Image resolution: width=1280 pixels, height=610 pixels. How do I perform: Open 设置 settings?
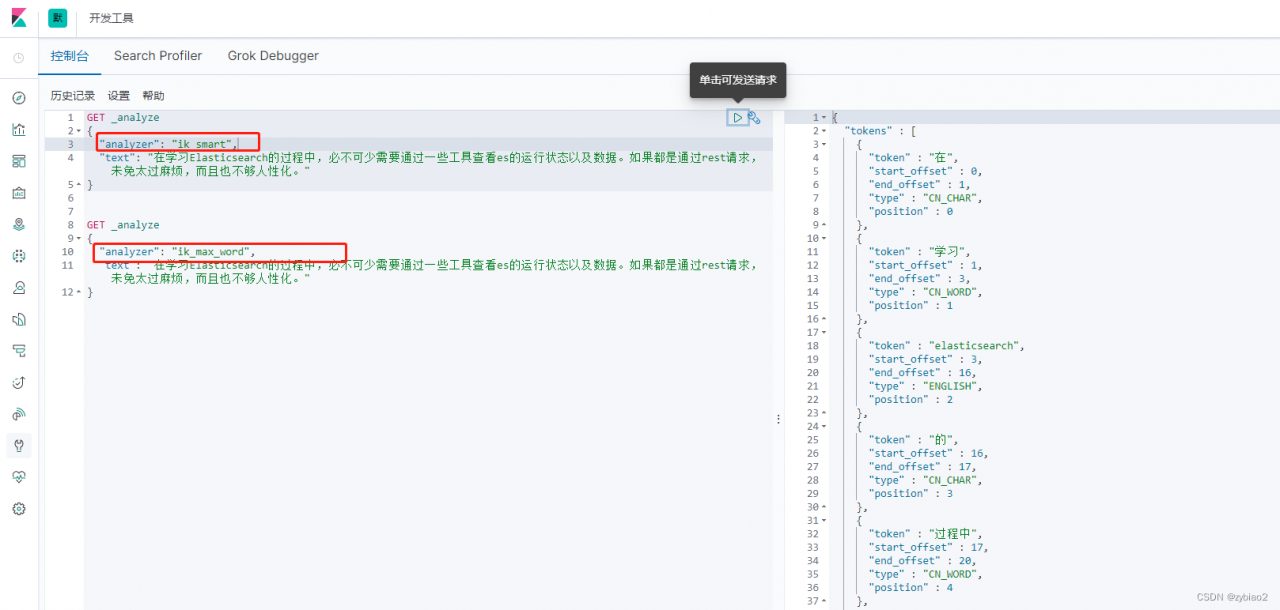coord(119,96)
